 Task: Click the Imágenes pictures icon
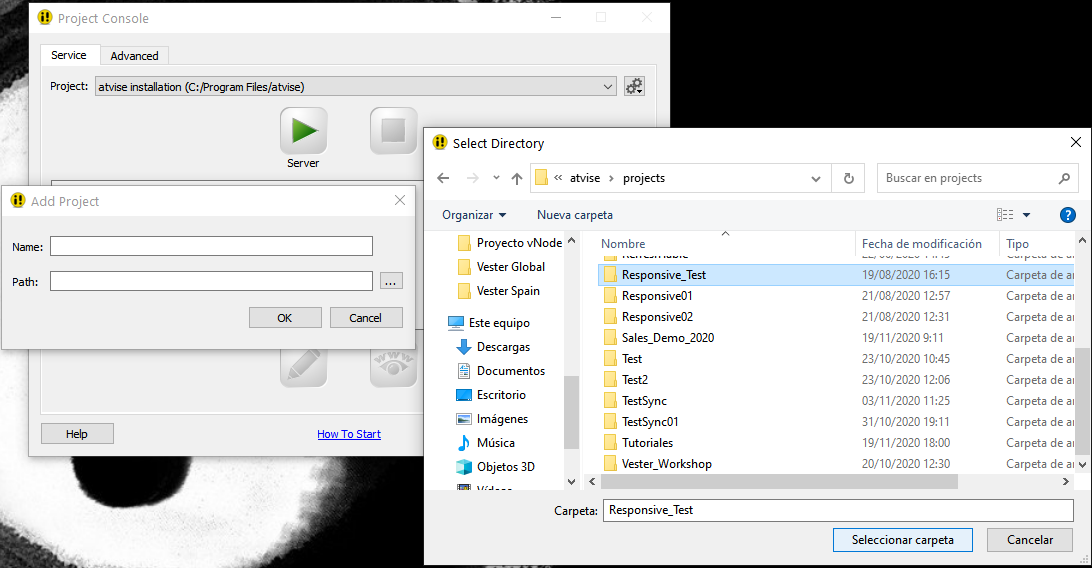point(464,419)
